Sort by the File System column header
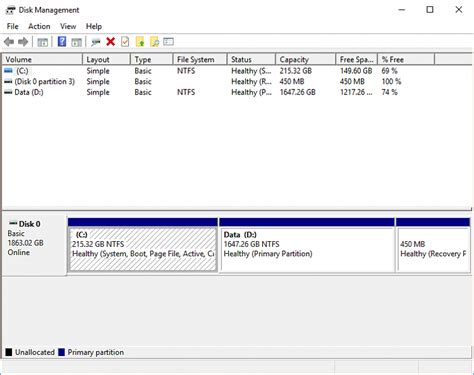This screenshot has width=474, height=375. 200,59
